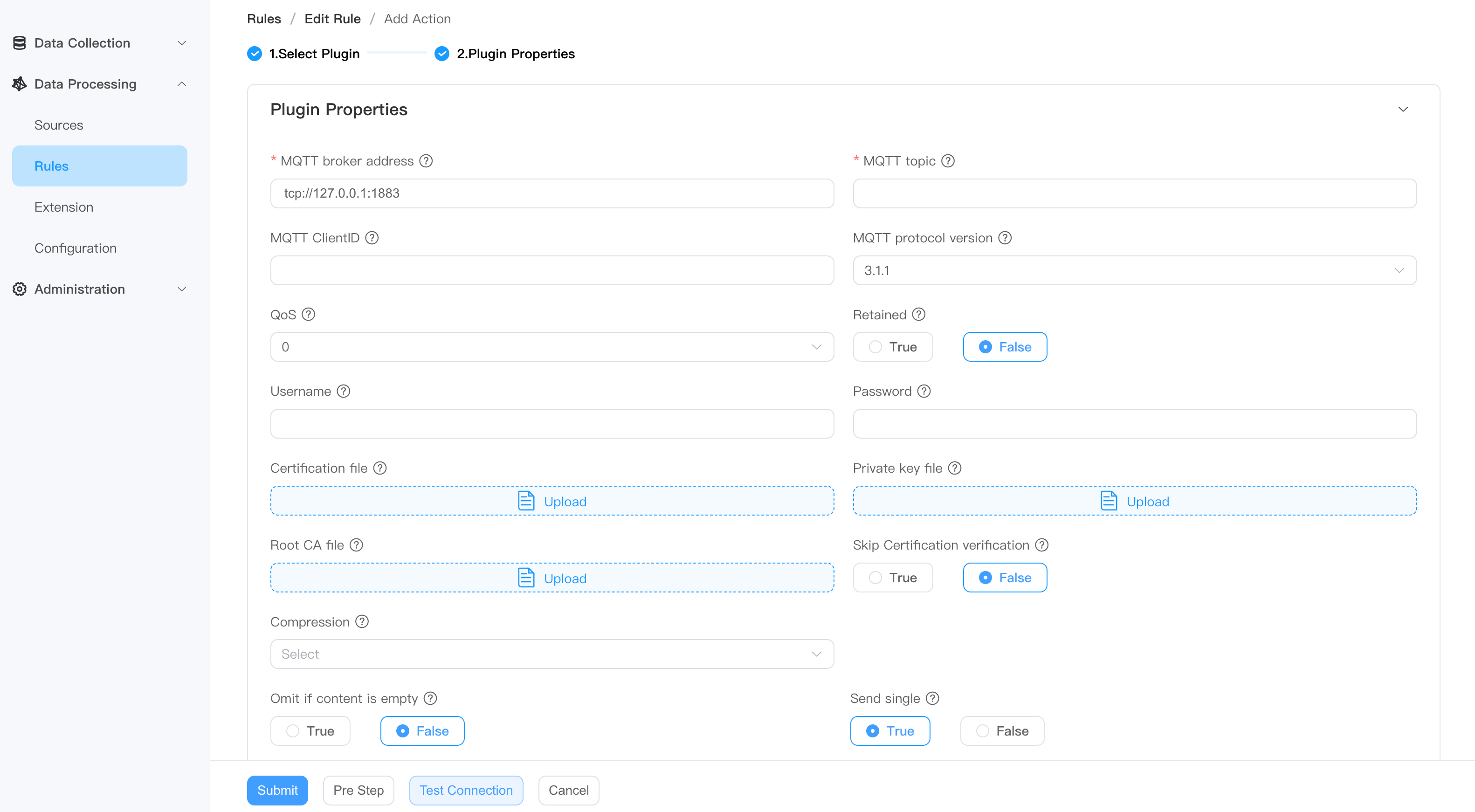Image resolution: width=1475 pixels, height=812 pixels.
Task: Click the Private key file help icon
Action: tap(955, 468)
